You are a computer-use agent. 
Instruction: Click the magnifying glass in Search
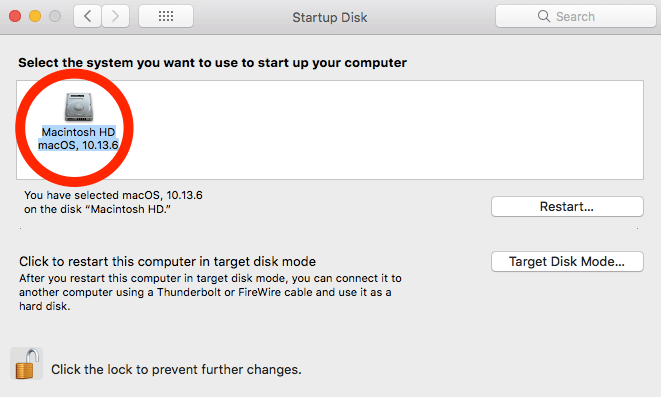(x=544, y=16)
